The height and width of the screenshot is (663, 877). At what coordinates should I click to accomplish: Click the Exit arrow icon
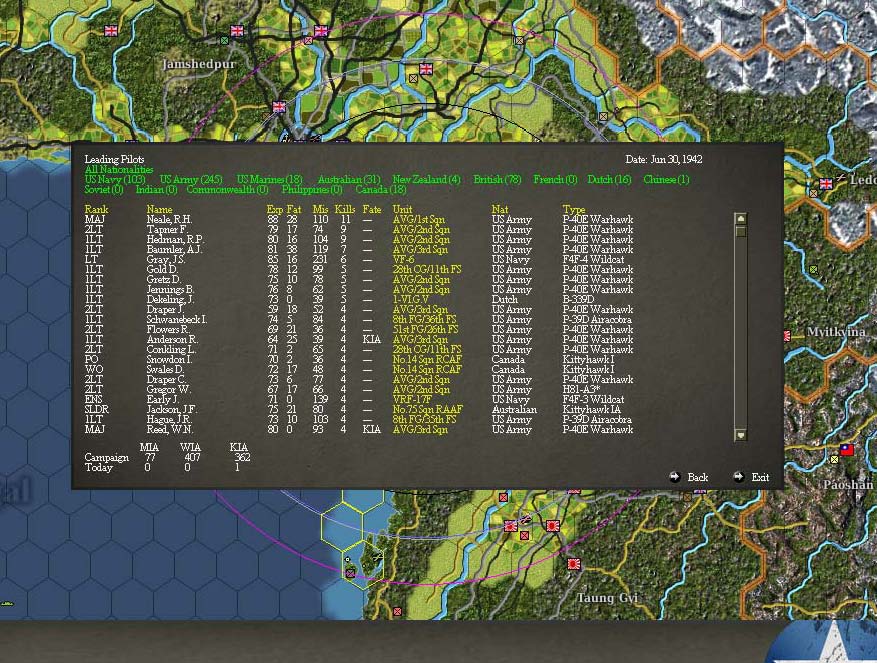coord(738,477)
